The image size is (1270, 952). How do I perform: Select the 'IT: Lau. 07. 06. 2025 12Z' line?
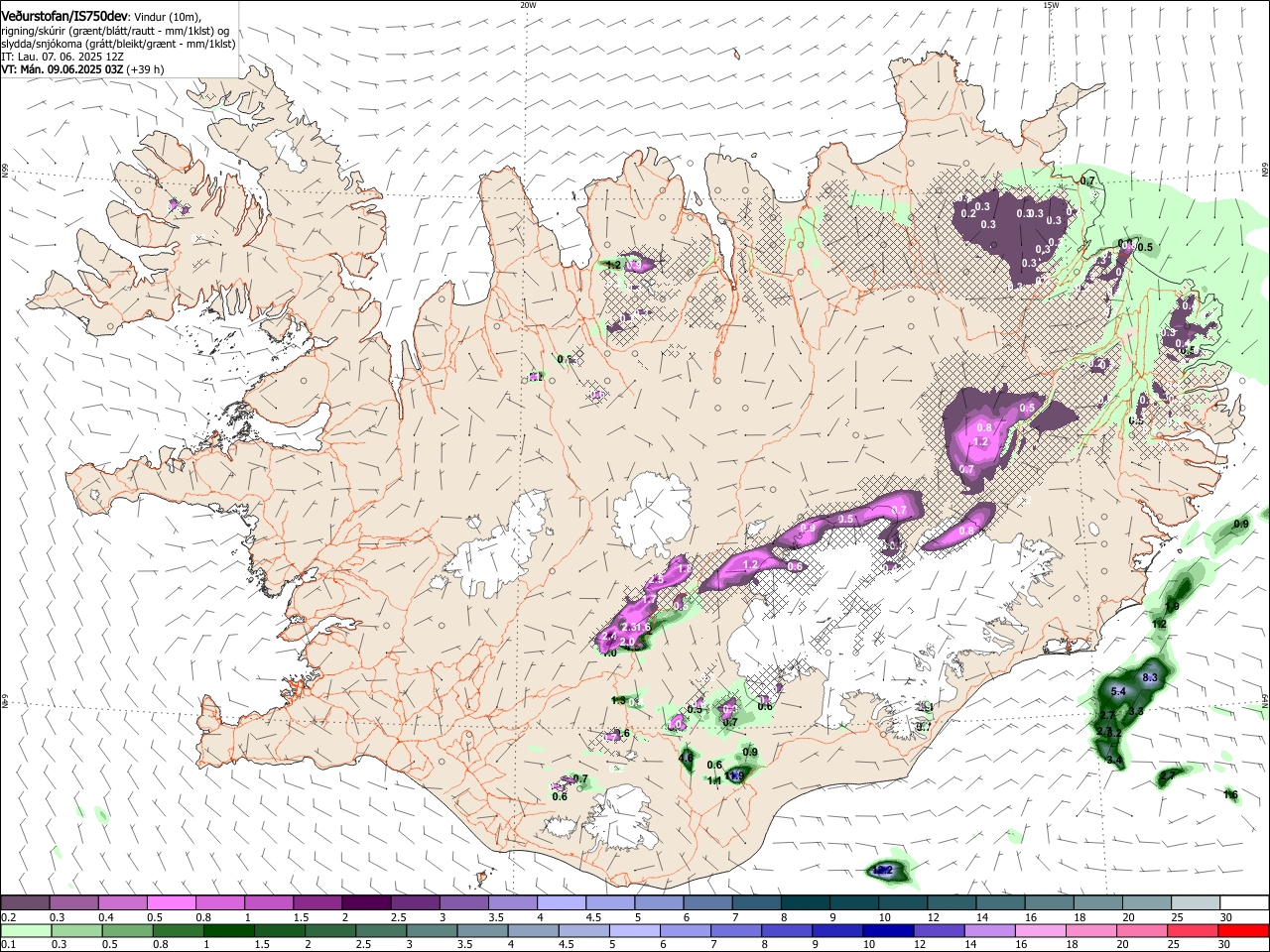click(62, 57)
